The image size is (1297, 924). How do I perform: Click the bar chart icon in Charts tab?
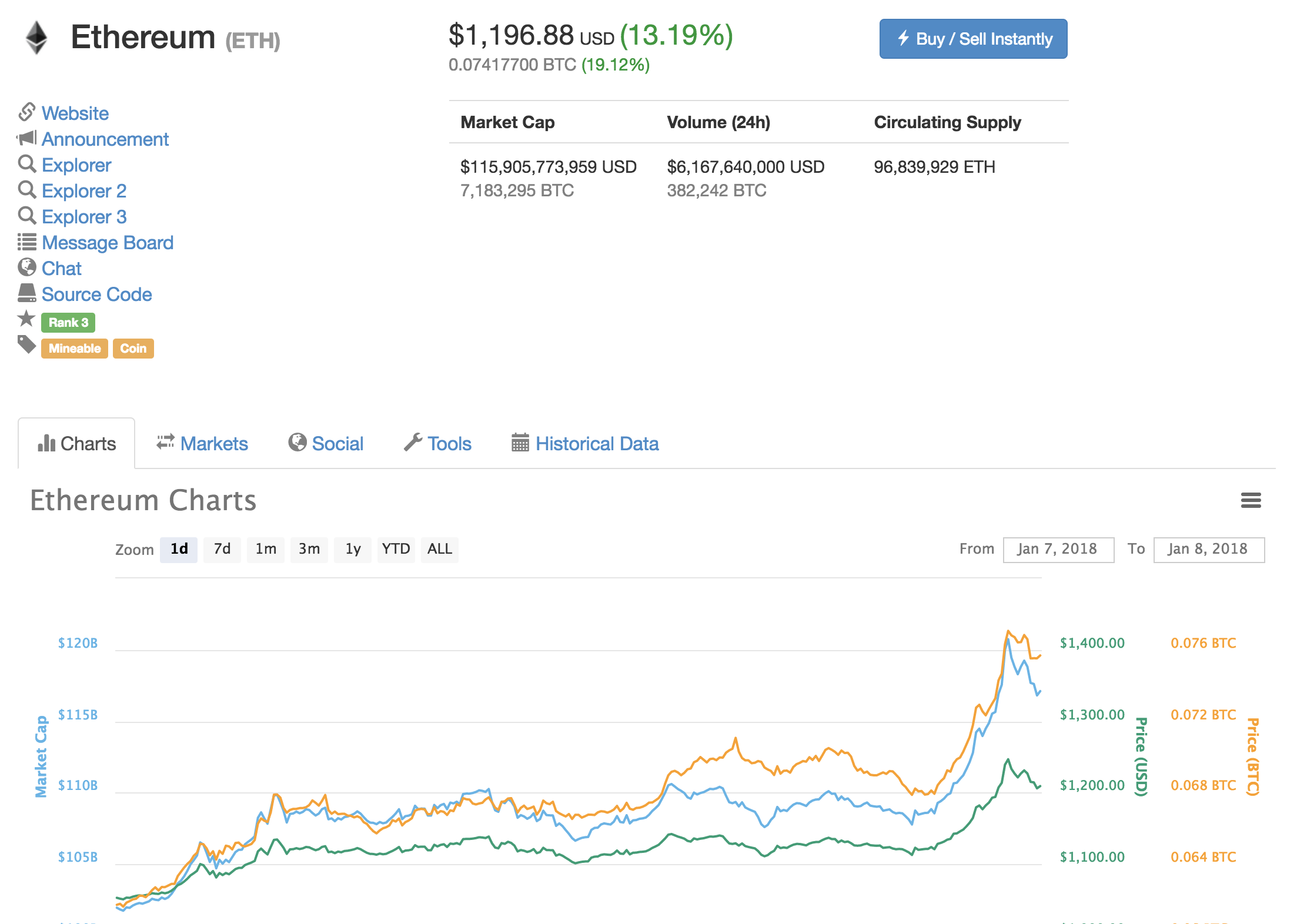click(46, 443)
